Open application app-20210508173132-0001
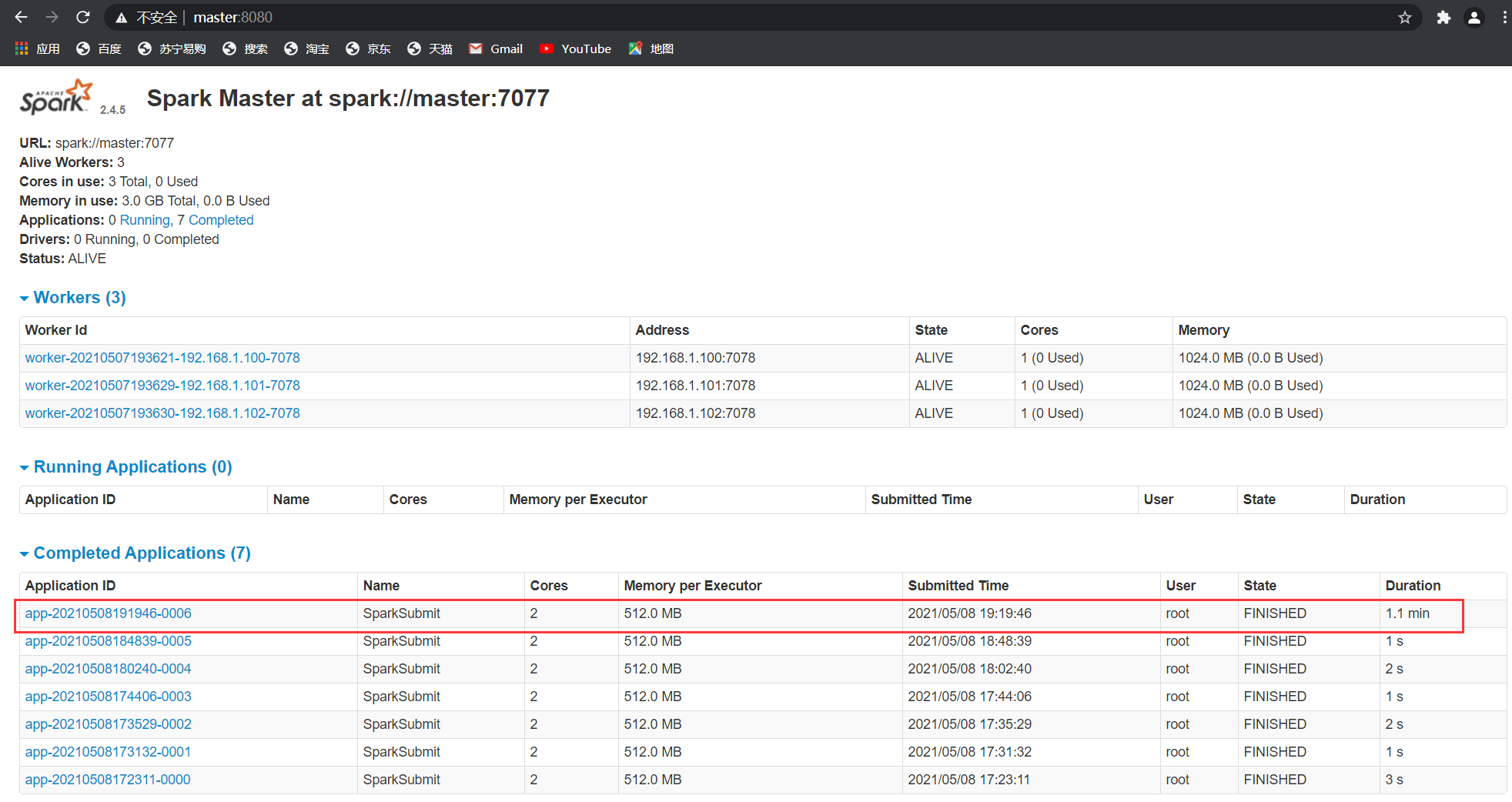 coord(108,752)
